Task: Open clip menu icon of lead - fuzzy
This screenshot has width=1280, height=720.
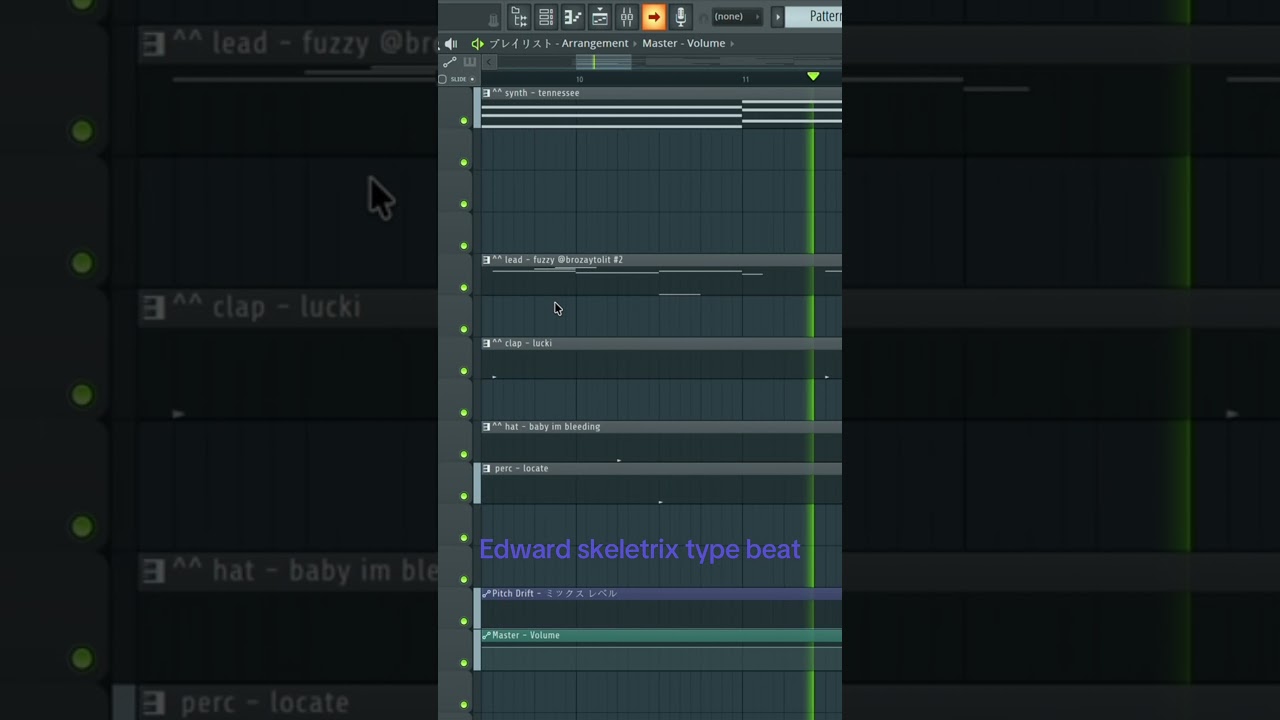Action: pyautogui.click(x=487, y=260)
